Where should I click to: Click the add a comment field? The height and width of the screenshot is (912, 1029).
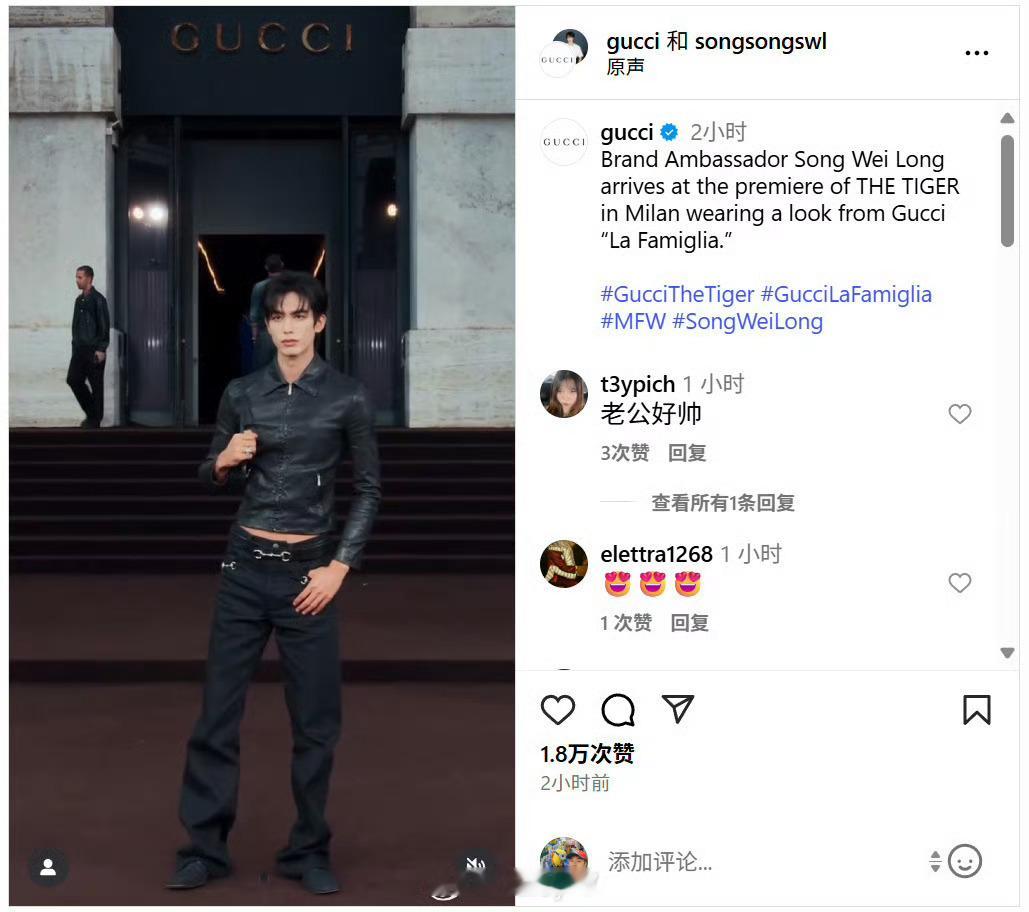click(761, 861)
